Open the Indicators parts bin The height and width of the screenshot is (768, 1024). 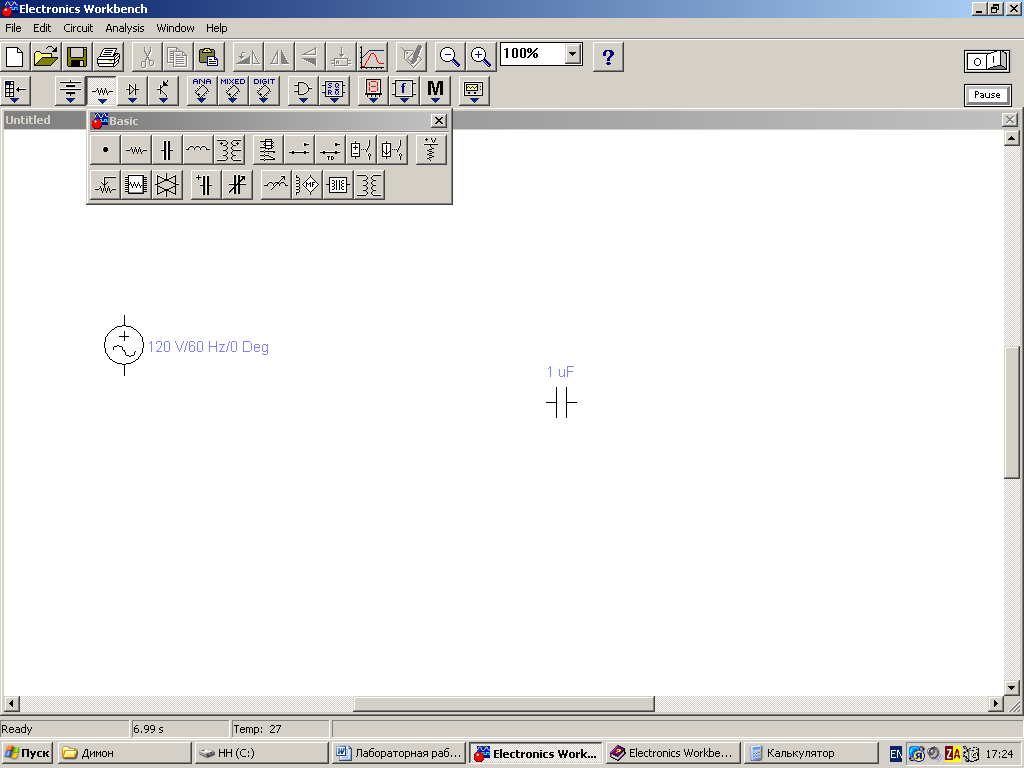pyautogui.click(x=373, y=91)
